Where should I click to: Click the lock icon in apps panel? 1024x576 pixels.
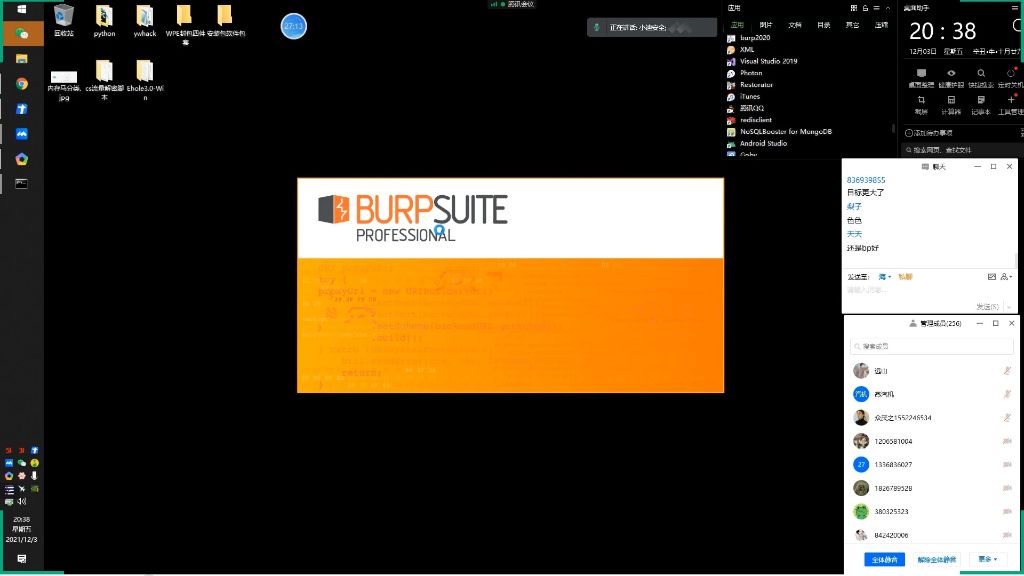click(x=865, y=8)
